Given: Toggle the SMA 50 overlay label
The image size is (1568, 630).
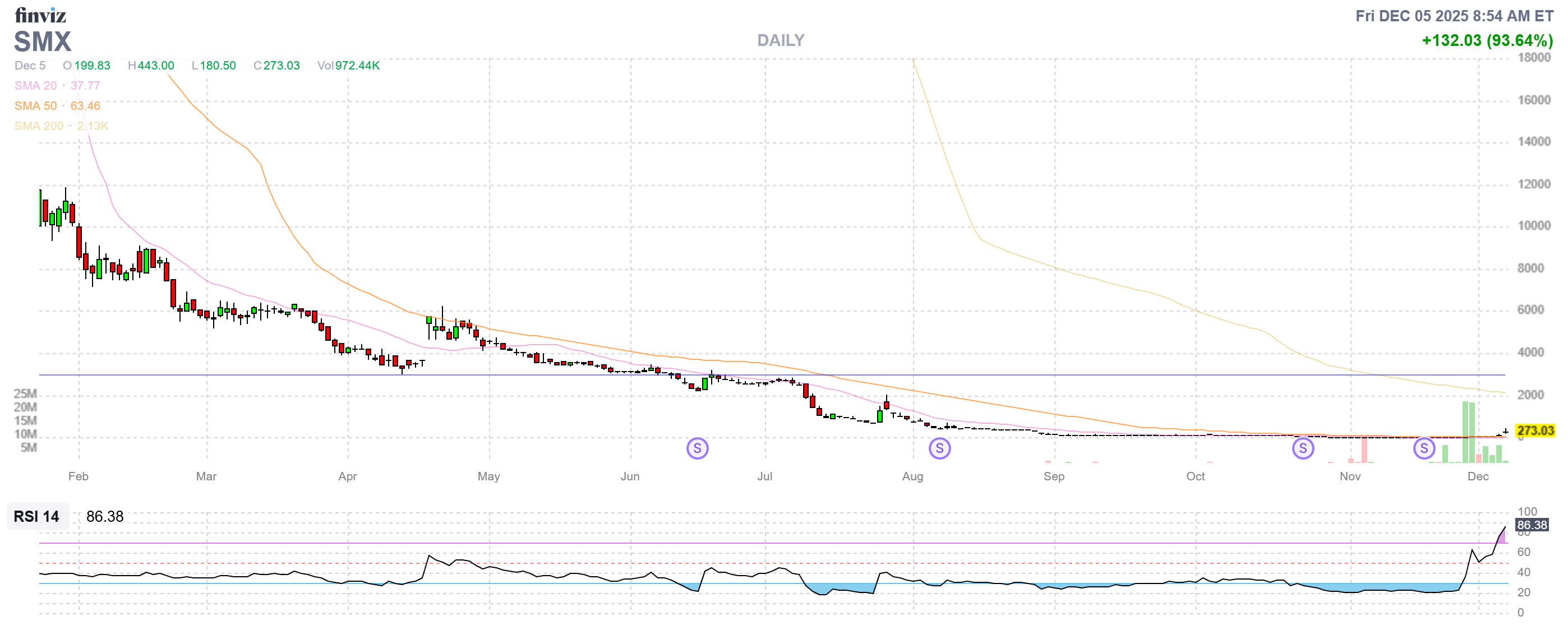Looking at the screenshot, I should [x=35, y=106].
